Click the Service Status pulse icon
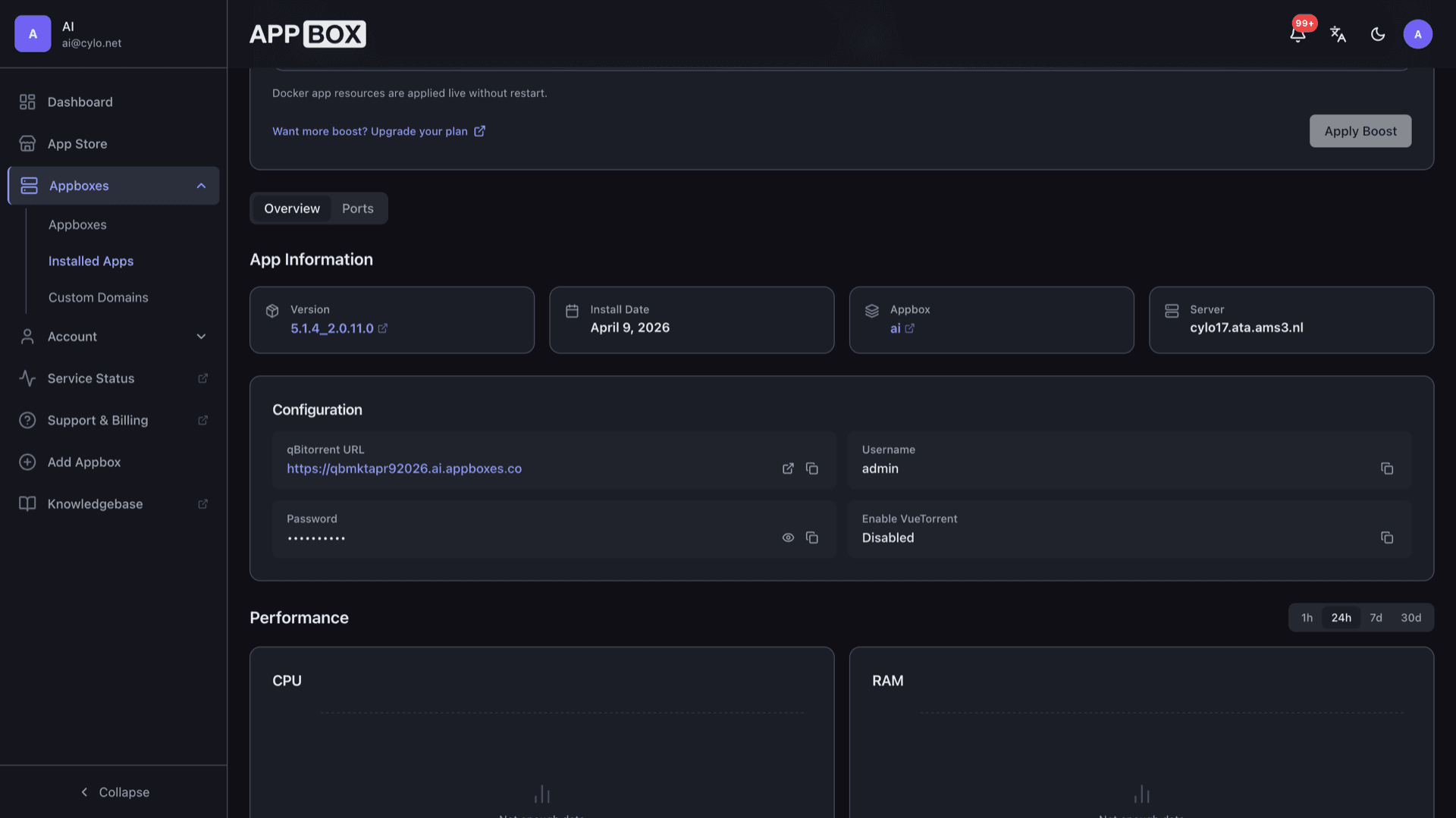 pyautogui.click(x=27, y=378)
